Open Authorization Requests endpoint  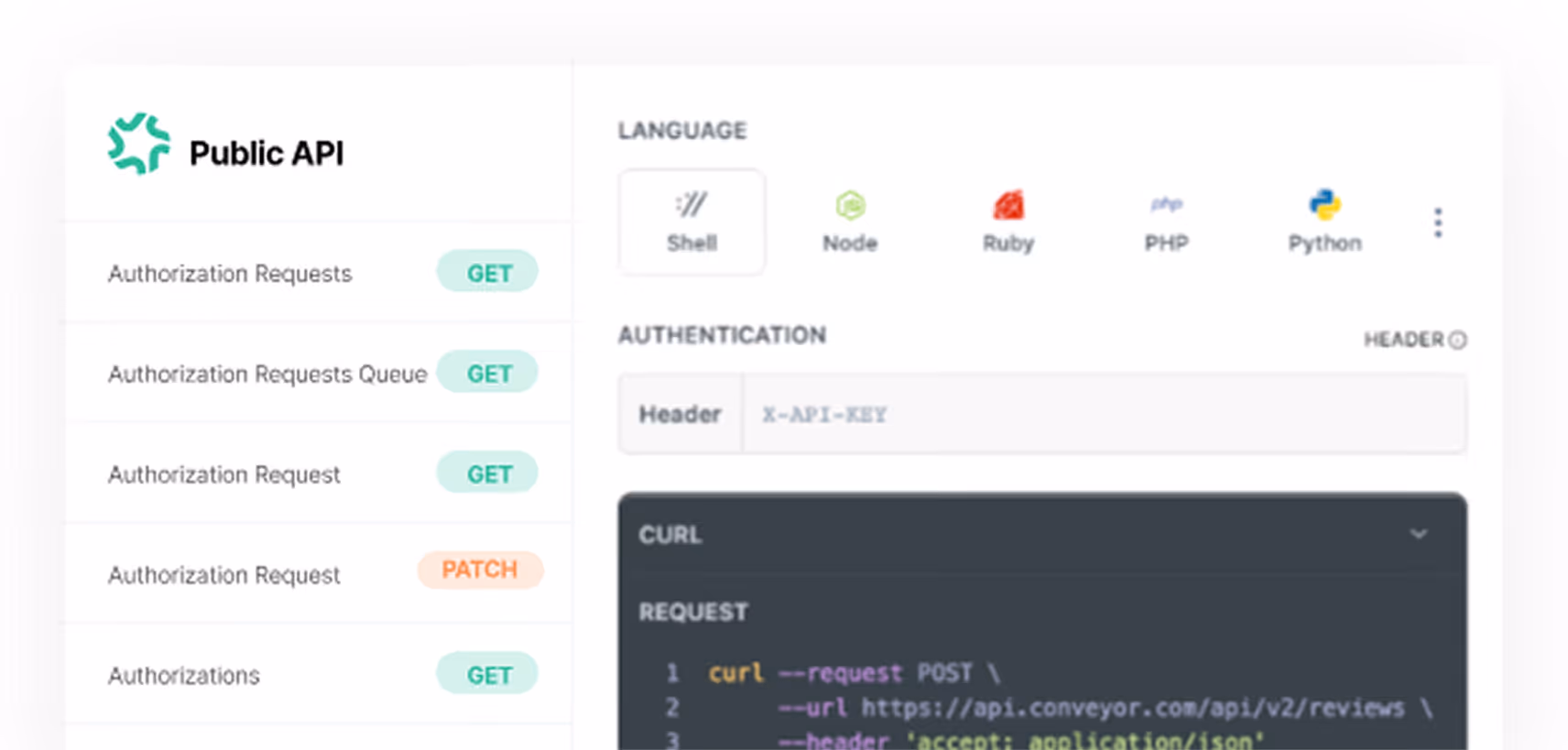pyautogui.click(x=319, y=273)
